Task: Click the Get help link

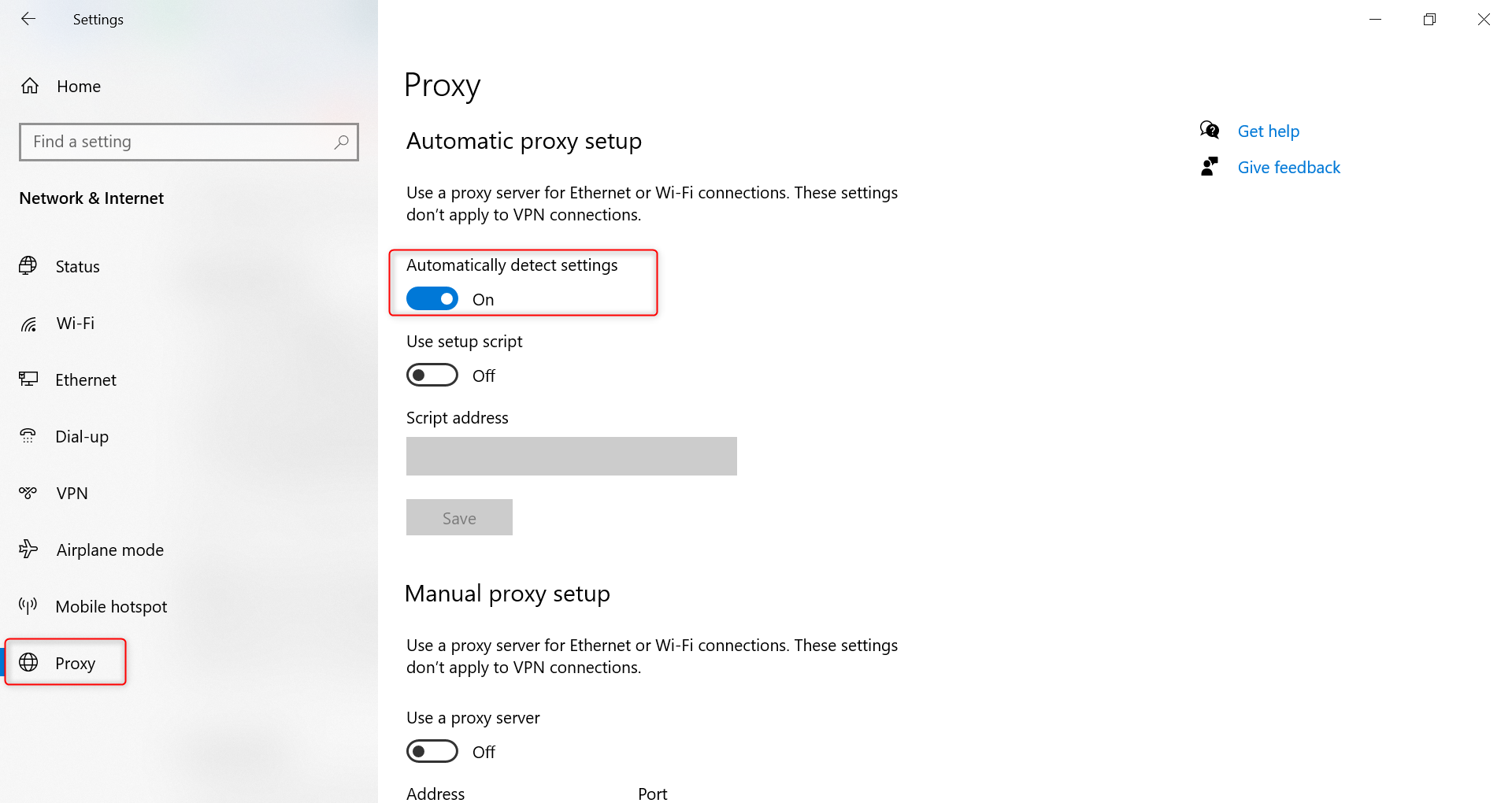Action: (x=1268, y=131)
